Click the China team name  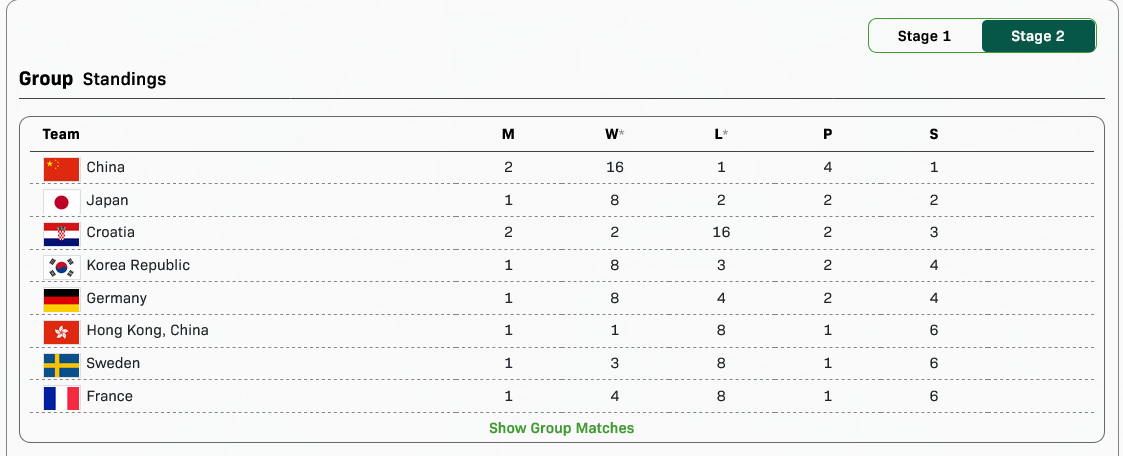tap(106, 167)
